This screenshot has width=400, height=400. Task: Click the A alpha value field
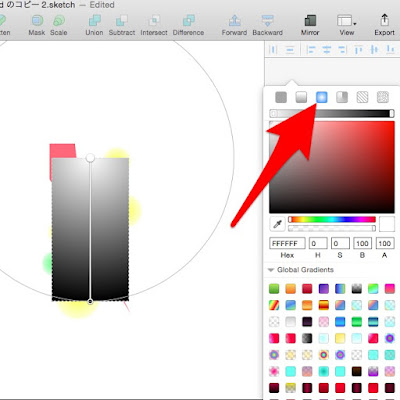385,243
